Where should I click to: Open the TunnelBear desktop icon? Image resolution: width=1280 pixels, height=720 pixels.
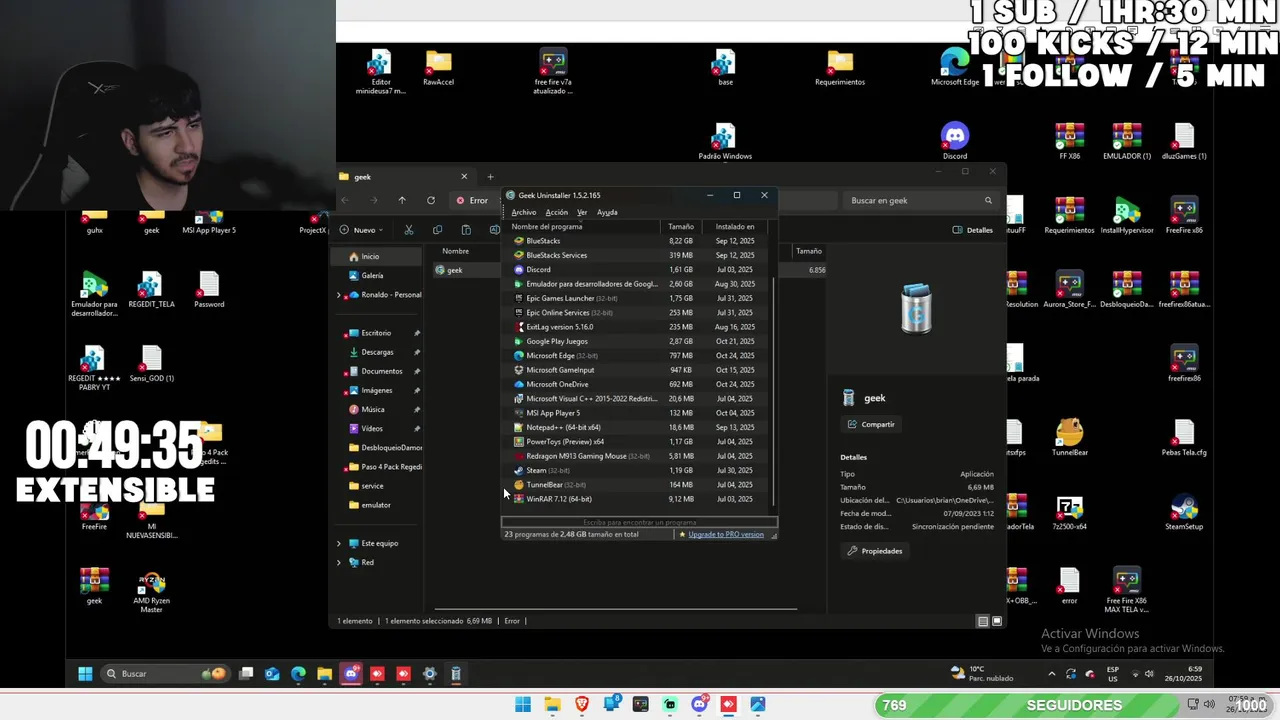(x=1069, y=437)
